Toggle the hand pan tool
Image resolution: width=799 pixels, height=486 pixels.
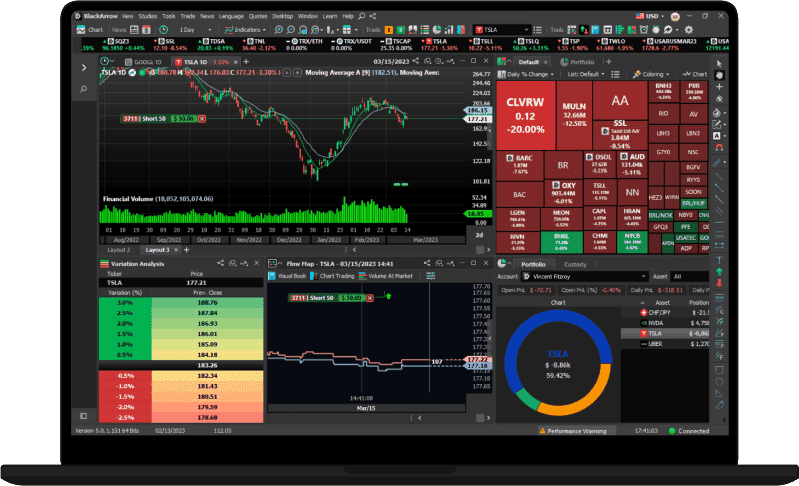[719, 75]
